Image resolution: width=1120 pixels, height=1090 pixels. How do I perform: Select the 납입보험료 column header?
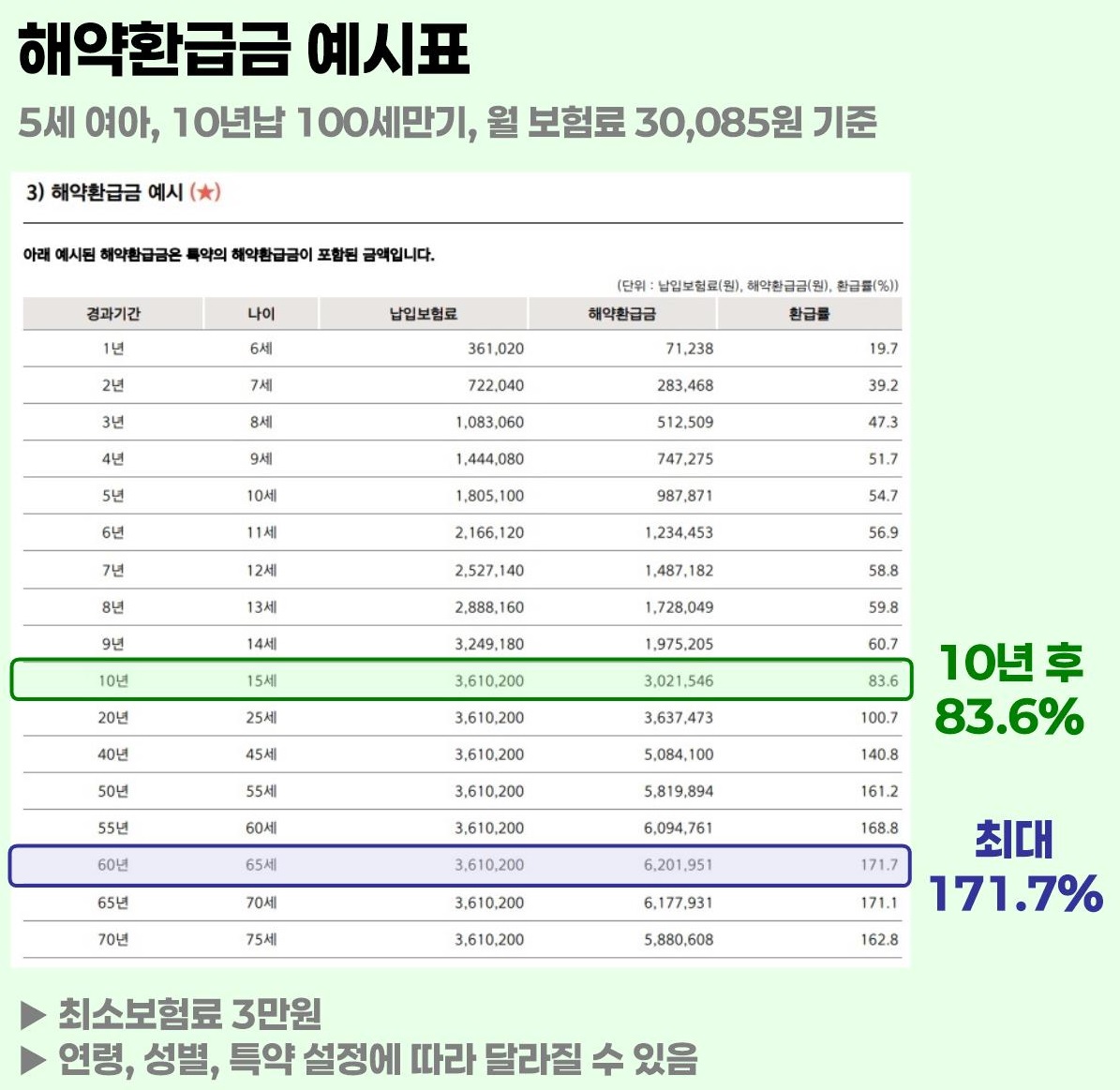423,314
